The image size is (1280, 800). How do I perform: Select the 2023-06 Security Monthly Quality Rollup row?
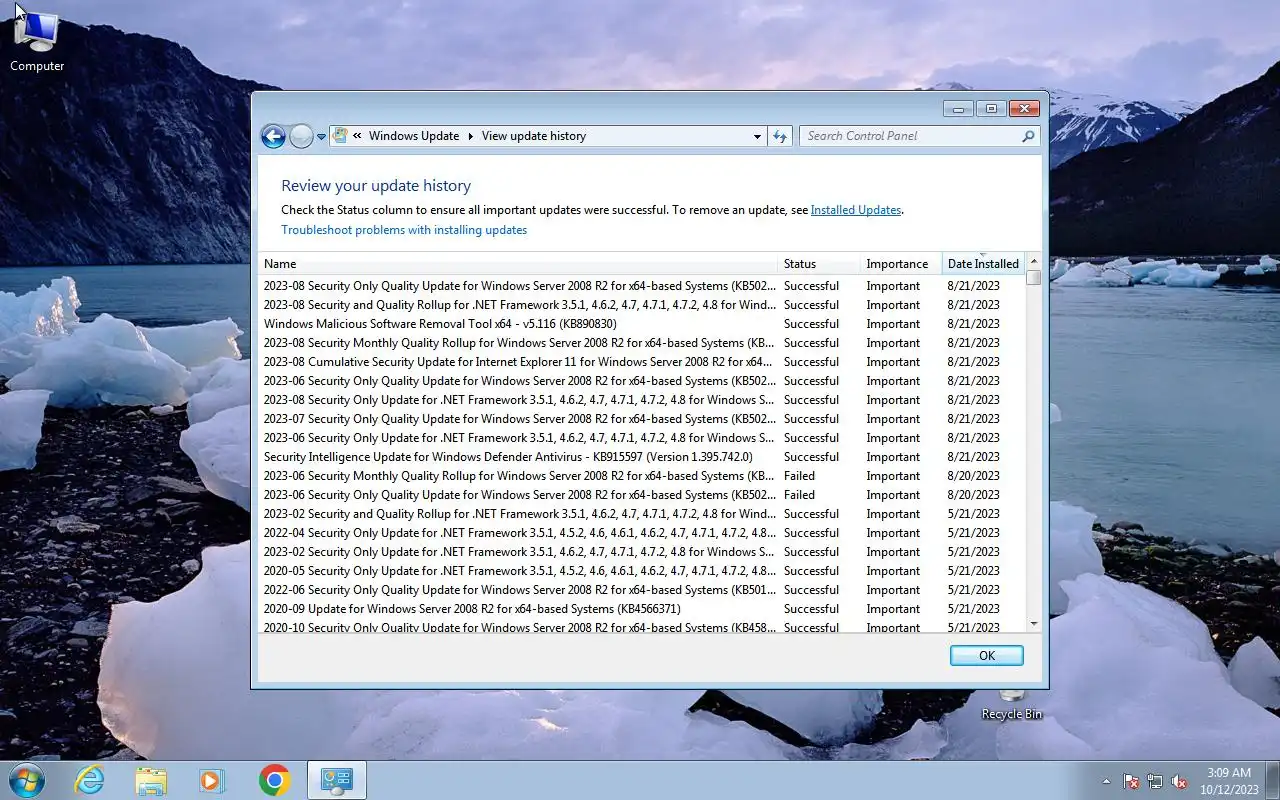(x=641, y=476)
